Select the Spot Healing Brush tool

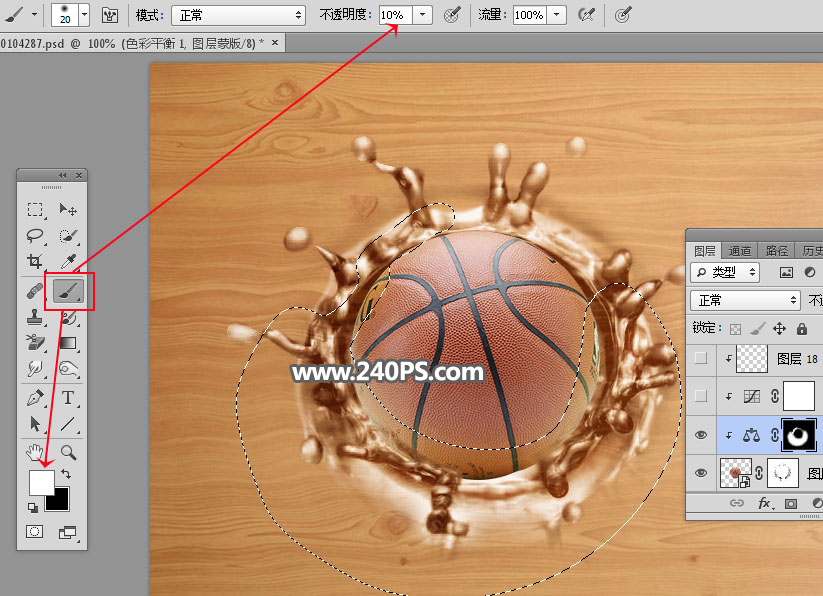coord(35,291)
